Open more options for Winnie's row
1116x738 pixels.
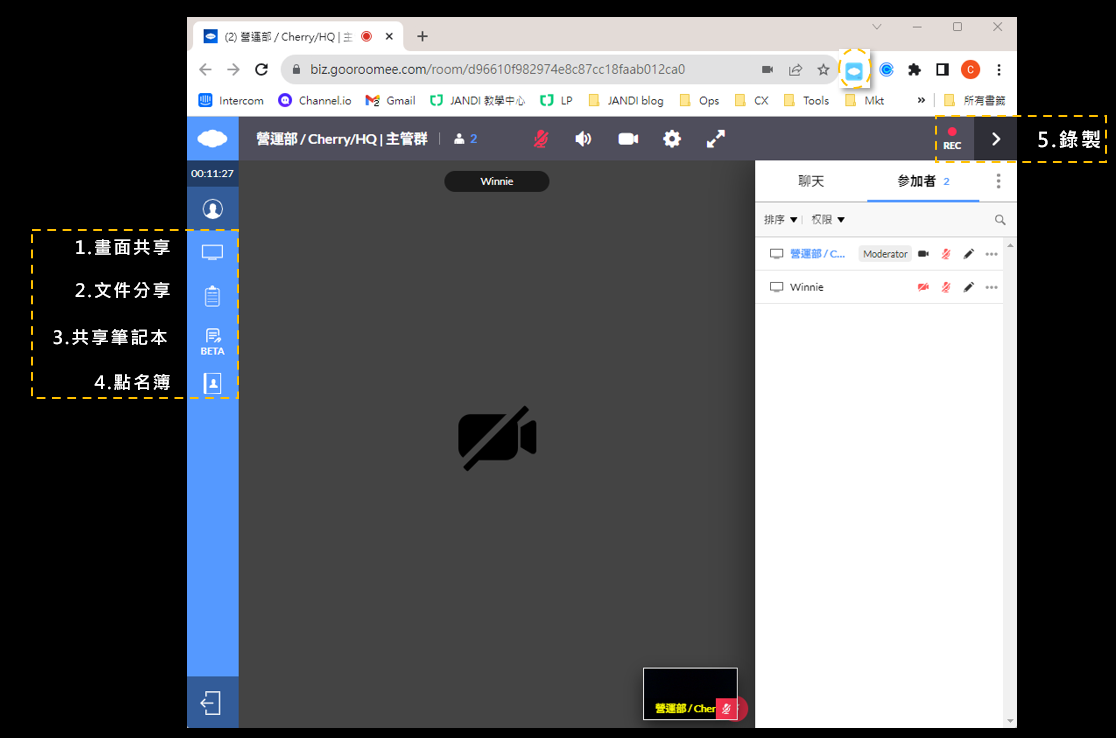(x=991, y=288)
